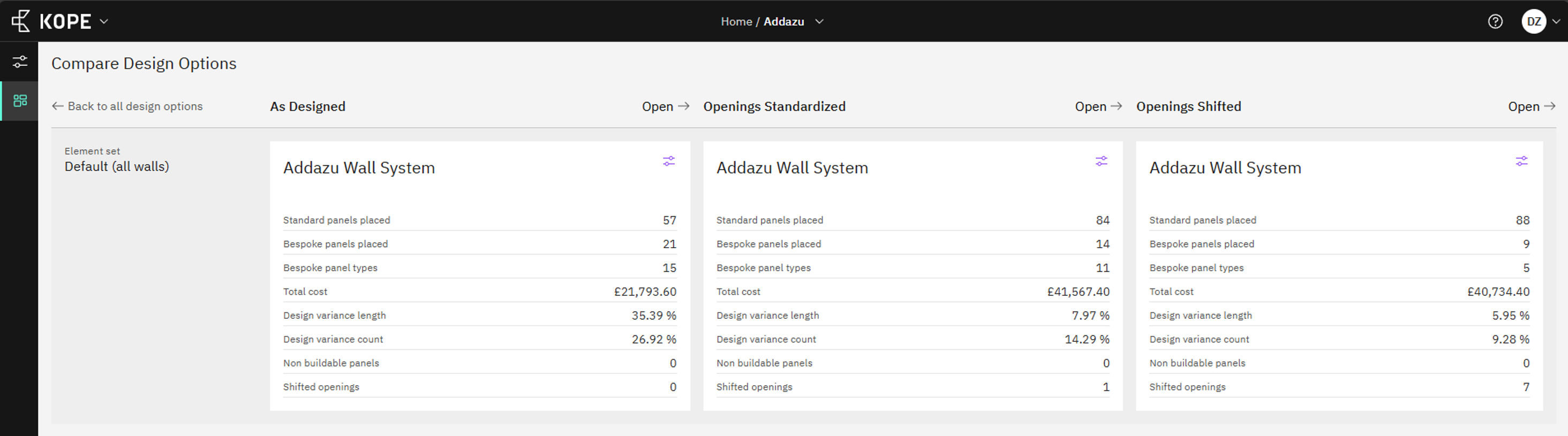The image size is (1568, 436).
Task: Click standard panels placed value 57
Action: 669,220
